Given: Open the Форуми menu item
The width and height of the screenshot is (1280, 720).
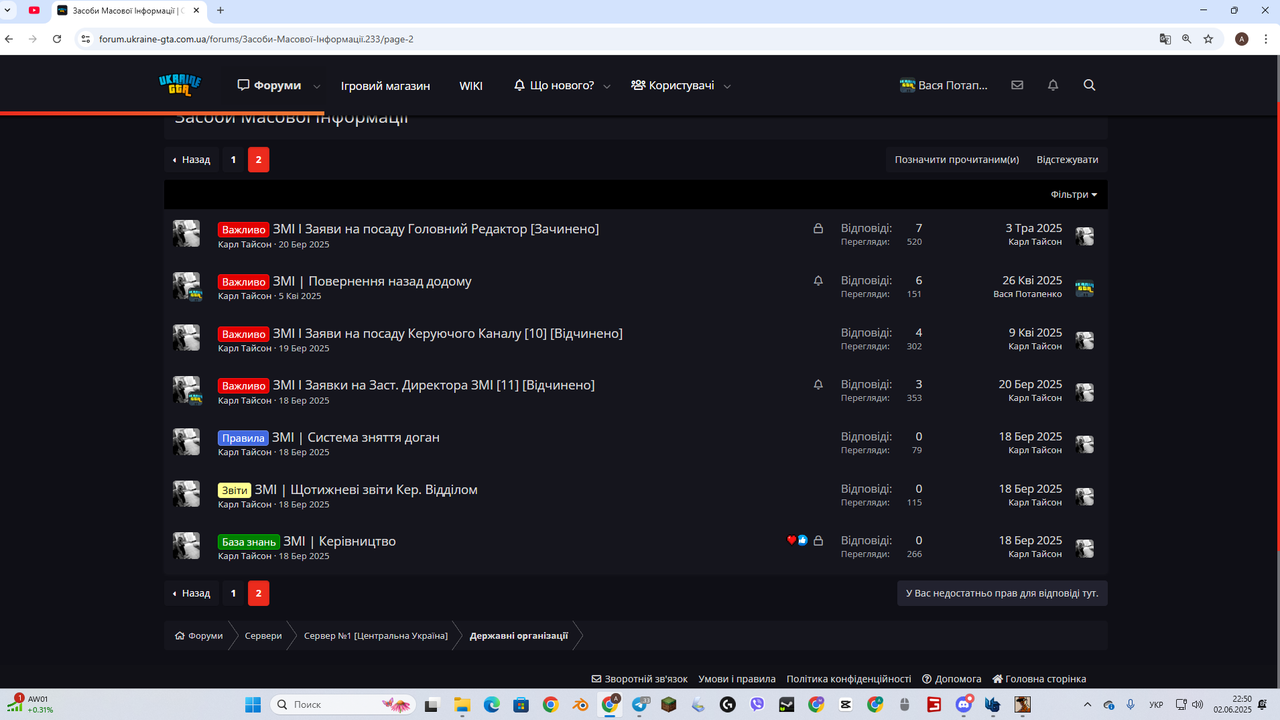Looking at the screenshot, I should [x=269, y=85].
